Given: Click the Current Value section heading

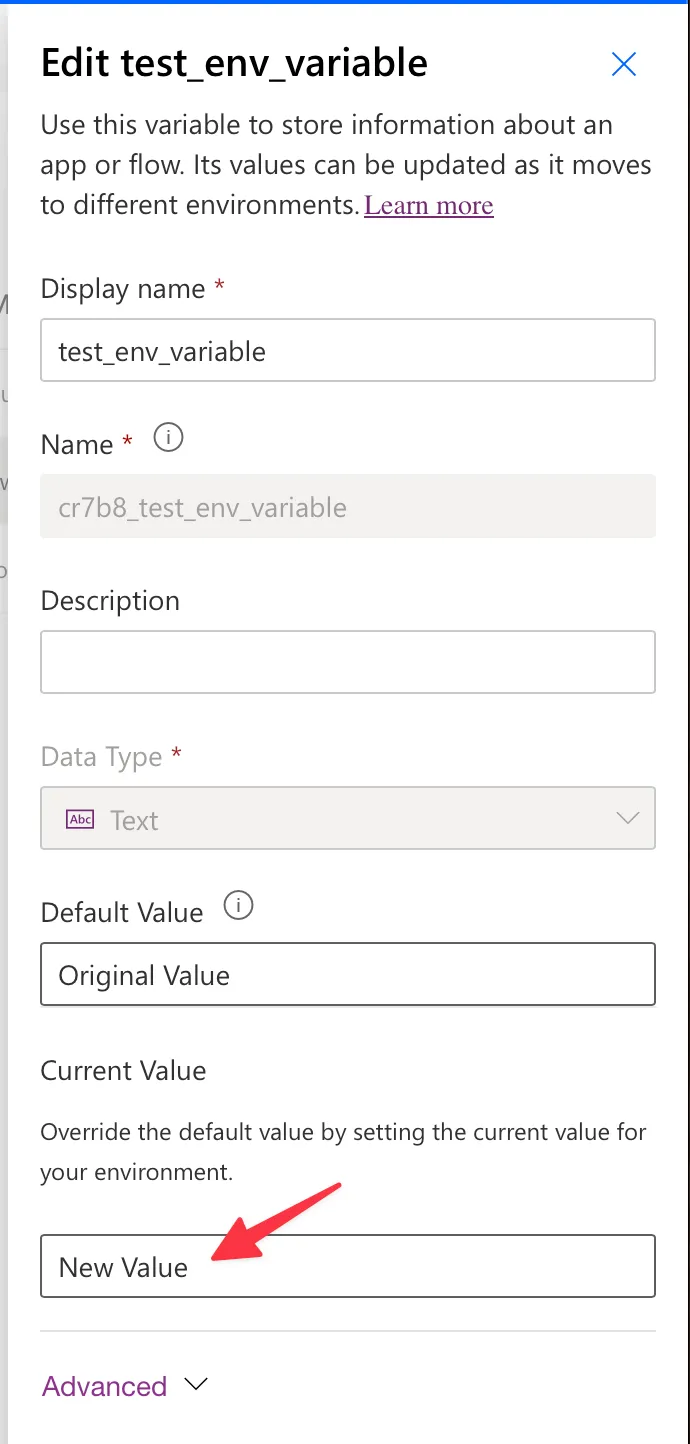Looking at the screenshot, I should pyautogui.click(x=123, y=1071).
